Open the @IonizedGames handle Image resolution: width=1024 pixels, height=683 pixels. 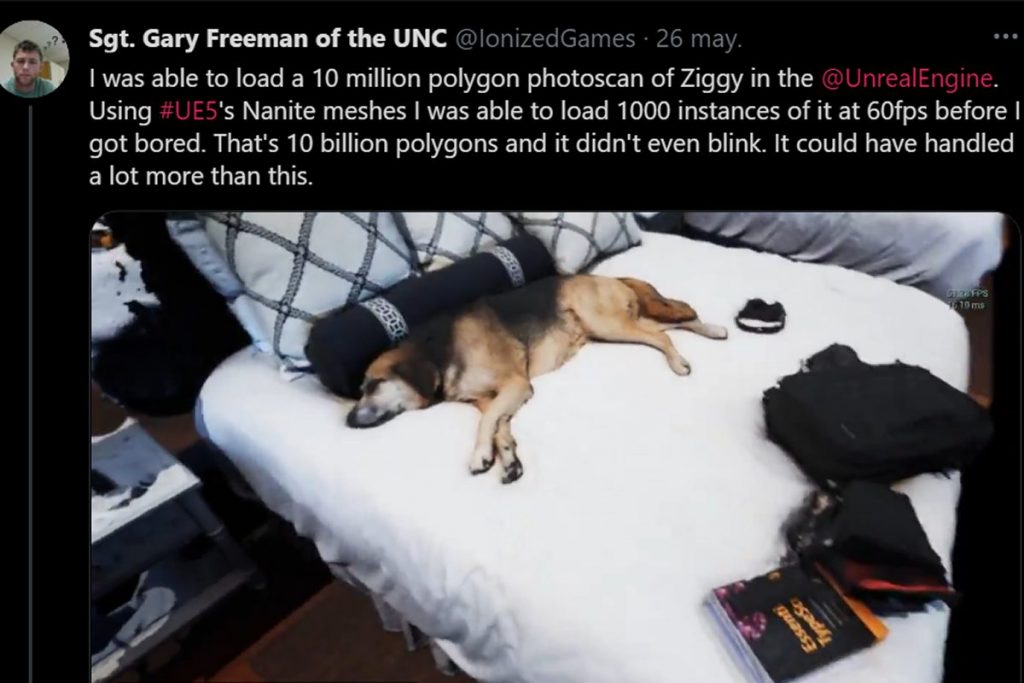[x=544, y=39]
